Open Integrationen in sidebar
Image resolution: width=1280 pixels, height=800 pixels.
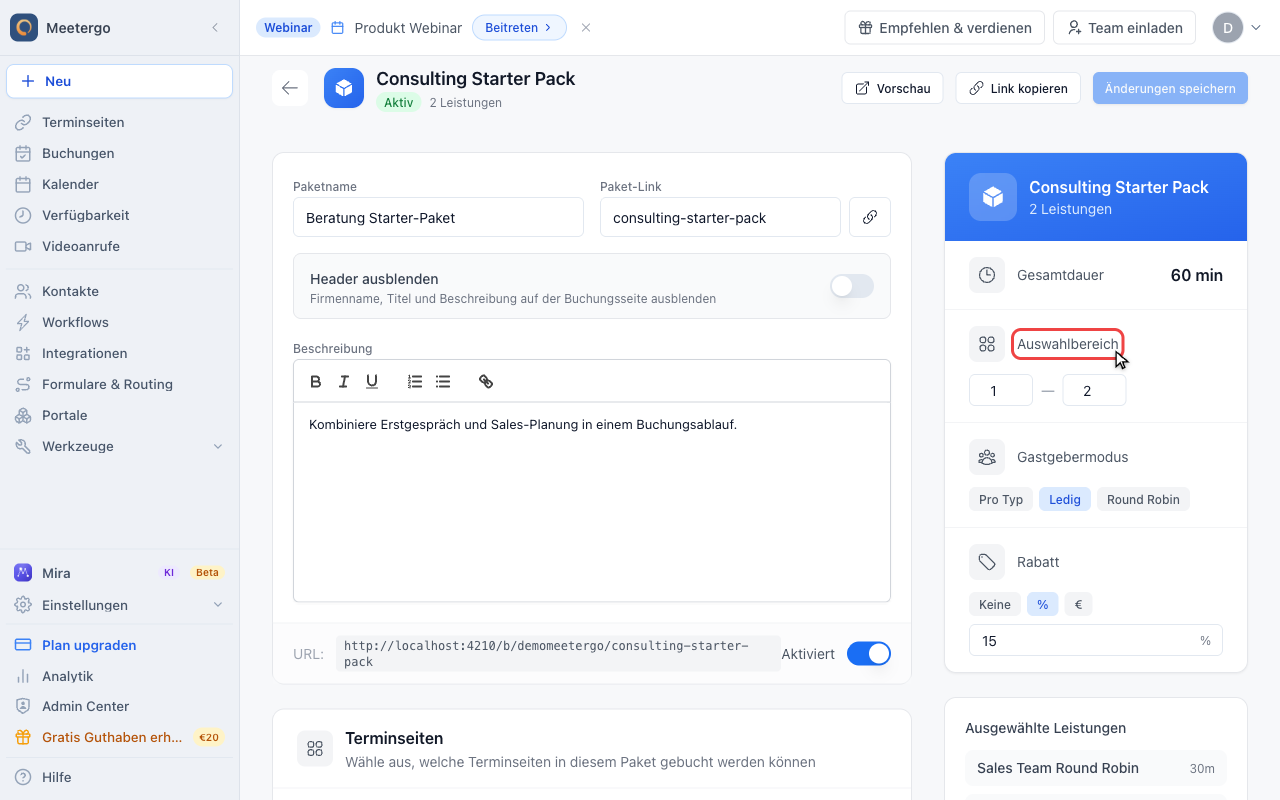[x=120, y=353]
